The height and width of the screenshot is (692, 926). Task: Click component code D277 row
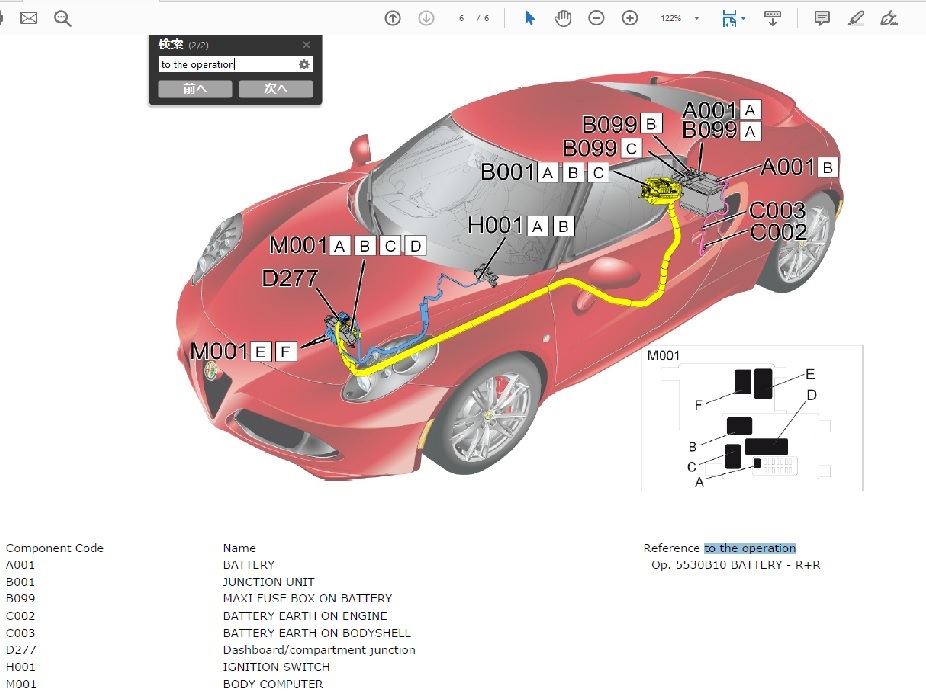(x=21, y=649)
